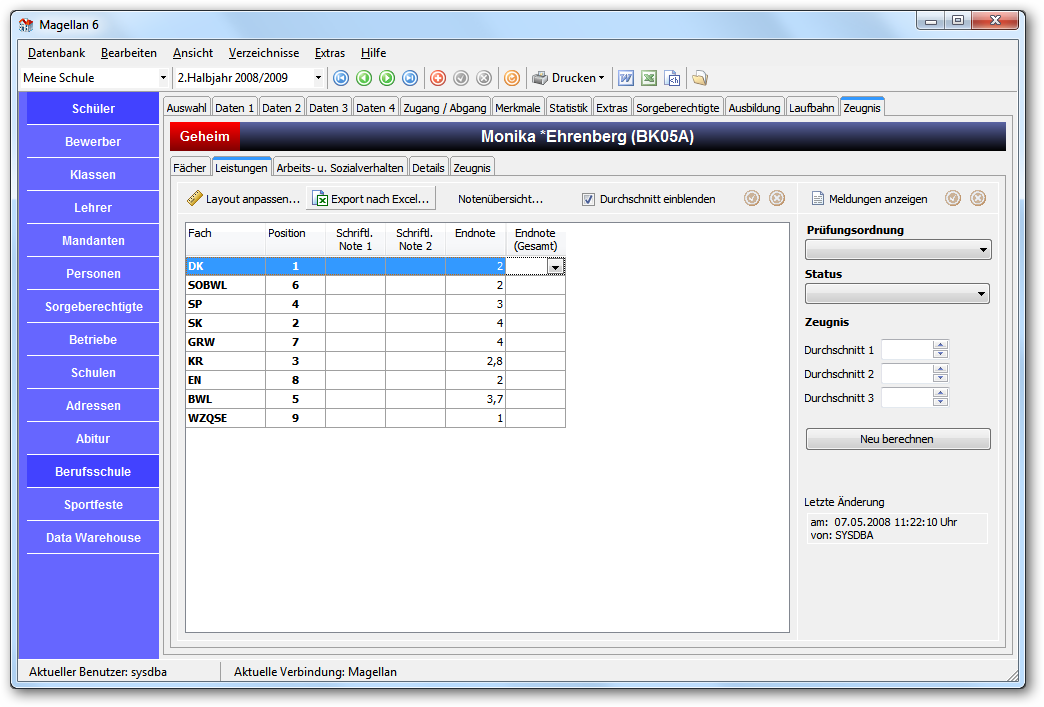Open the Verzeichnisse menu
Screen dimensions: 1044x707
coord(264,53)
